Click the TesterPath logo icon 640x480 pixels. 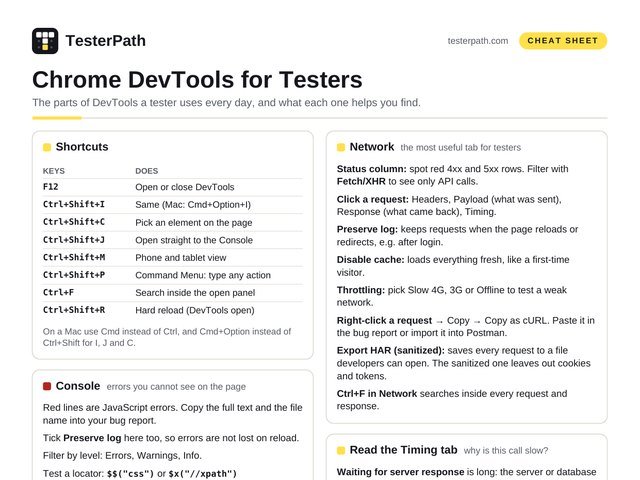45,41
